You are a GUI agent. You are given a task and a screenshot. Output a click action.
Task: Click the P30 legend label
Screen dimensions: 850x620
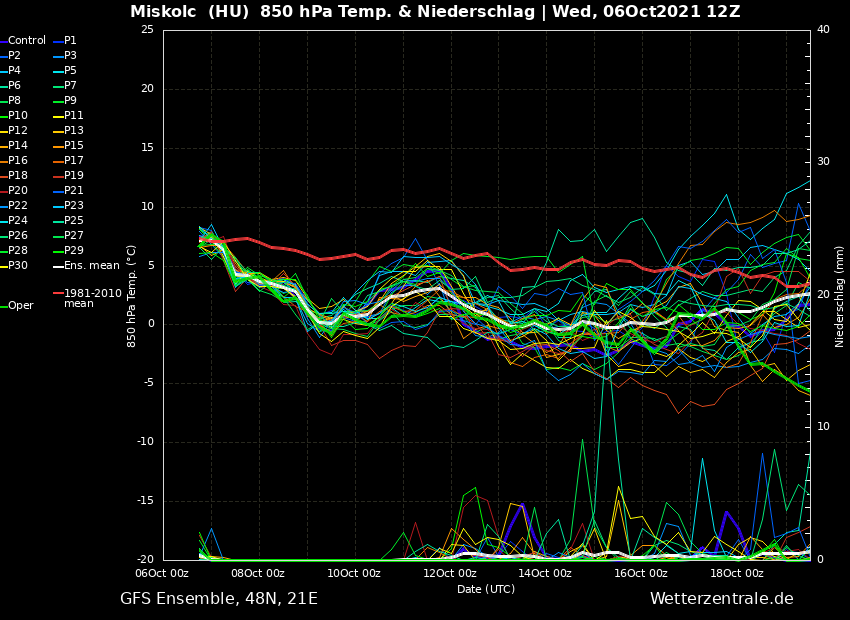(x=18, y=266)
